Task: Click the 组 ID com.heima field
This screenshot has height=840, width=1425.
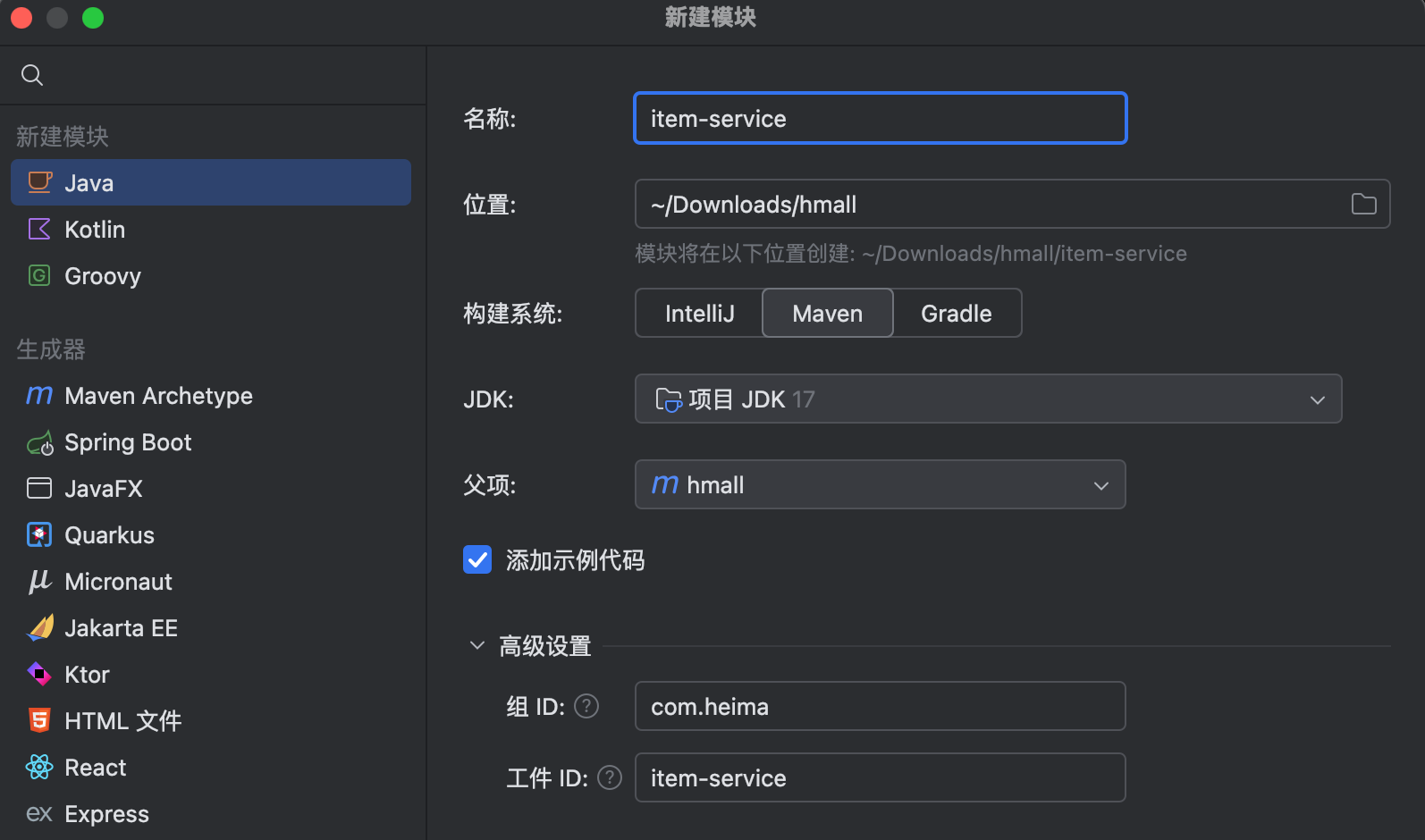Action: [880, 706]
